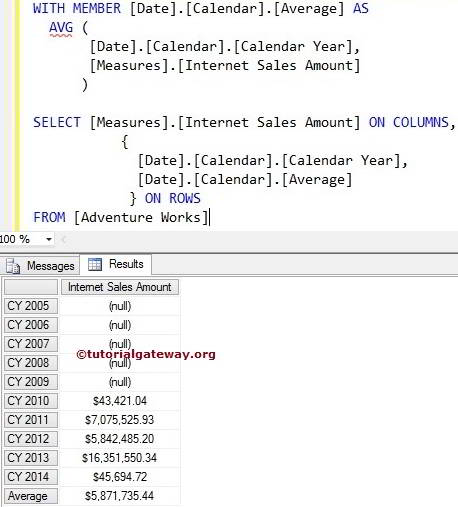458x507 pixels.
Task: Select the CY 2007 row header
Action: 31,344
